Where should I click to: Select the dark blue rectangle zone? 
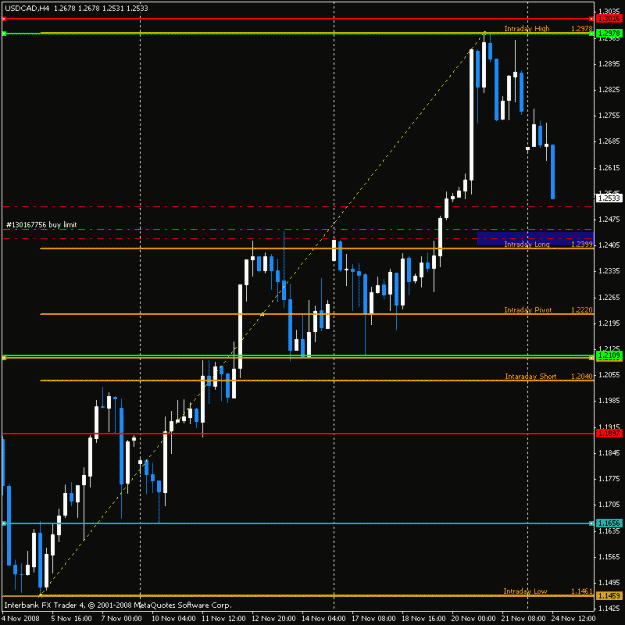tap(535, 238)
